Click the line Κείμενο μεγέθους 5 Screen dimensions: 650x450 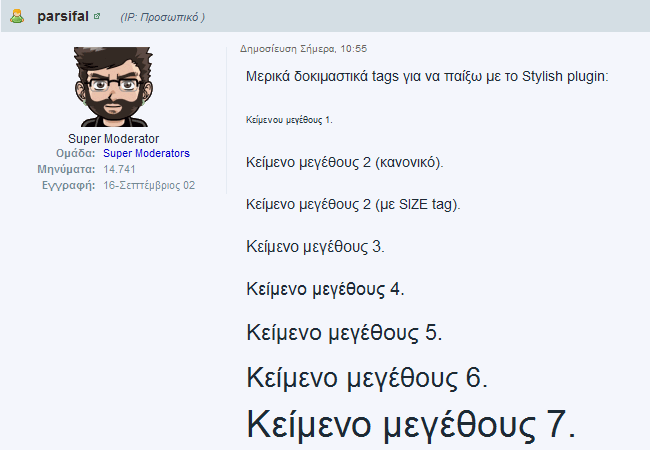click(344, 332)
